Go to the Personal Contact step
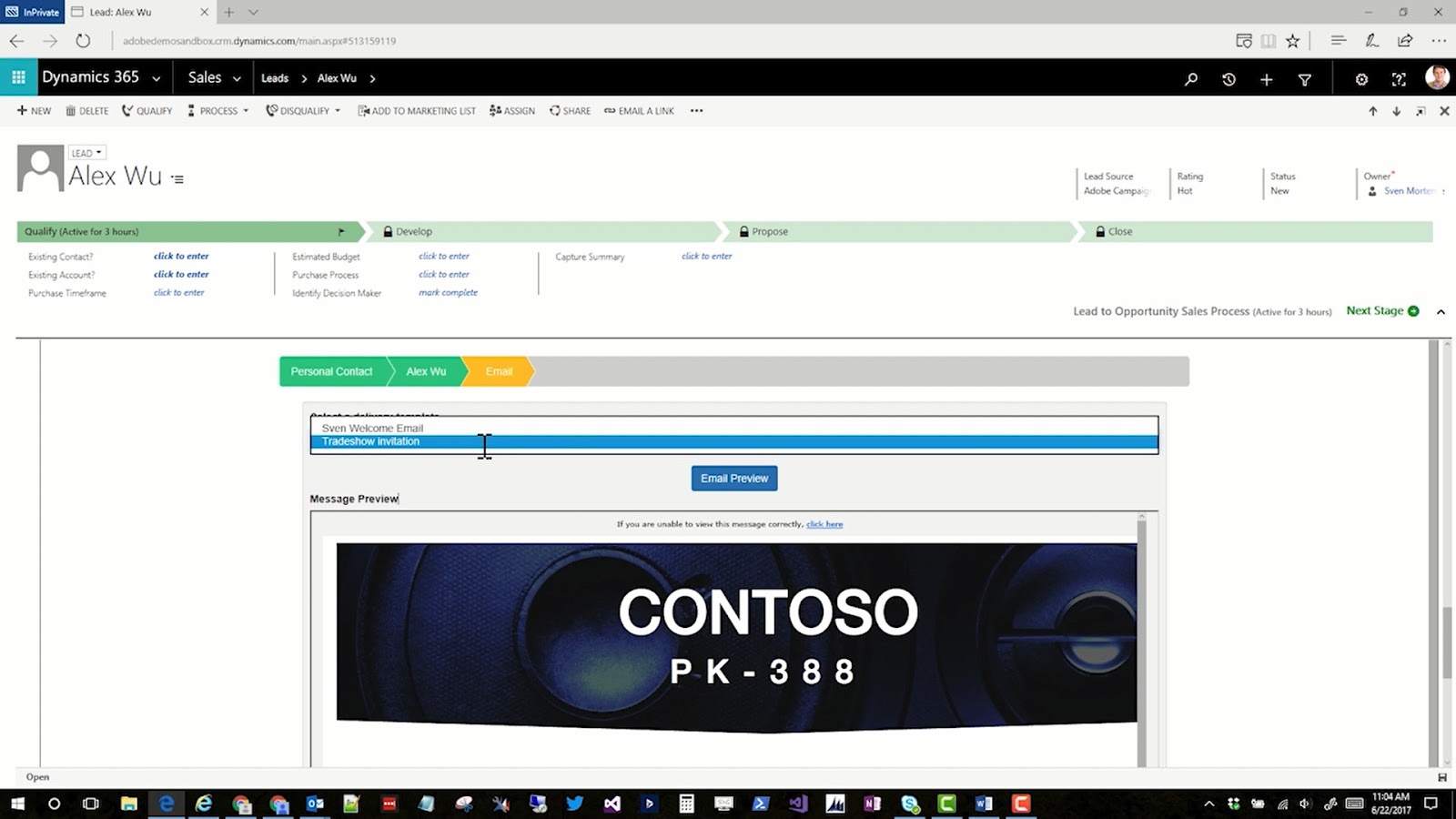The height and width of the screenshot is (819, 1456). (x=331, y=371)
